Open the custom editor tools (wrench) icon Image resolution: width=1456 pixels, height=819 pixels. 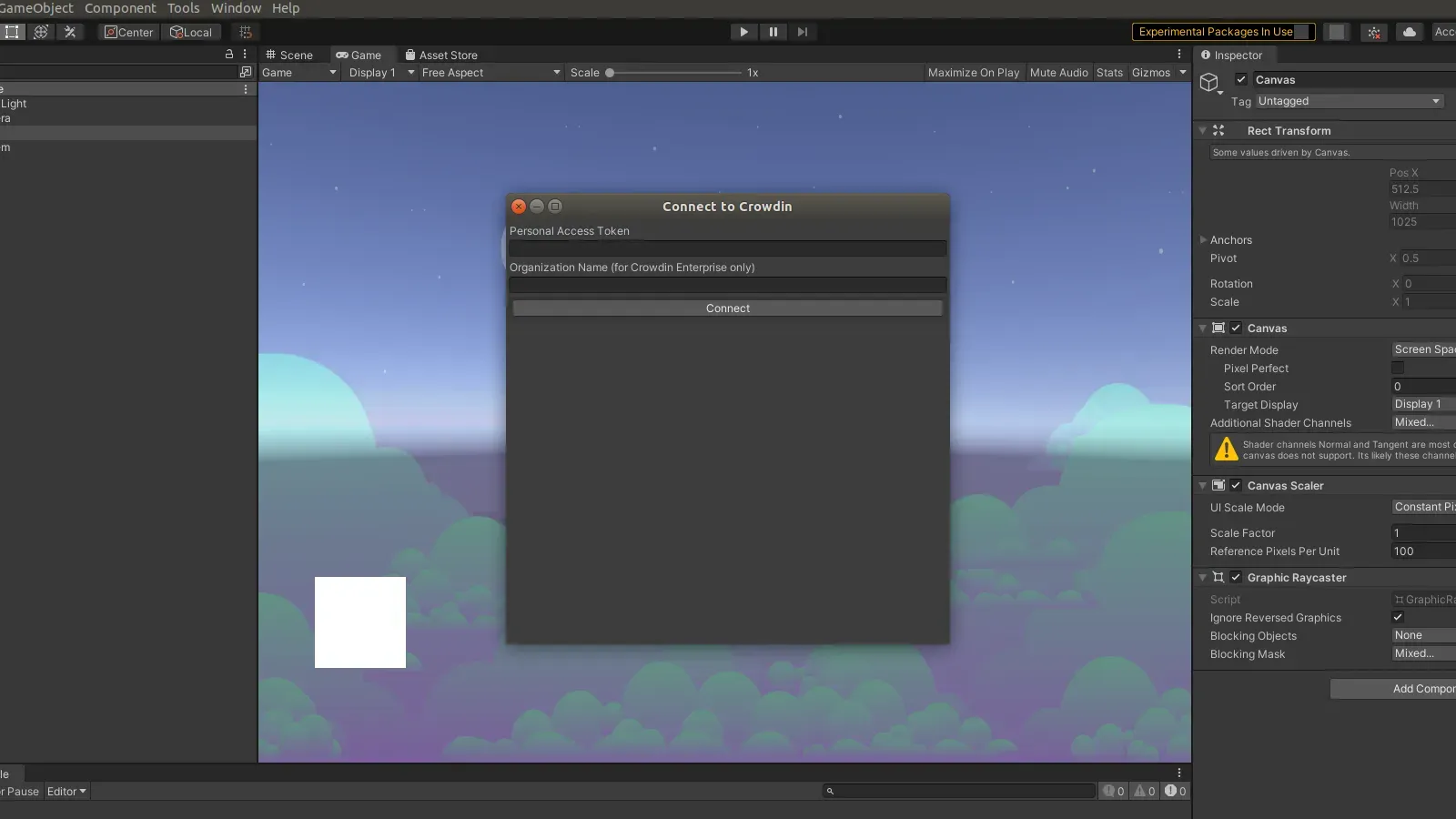tap(70, 32)
